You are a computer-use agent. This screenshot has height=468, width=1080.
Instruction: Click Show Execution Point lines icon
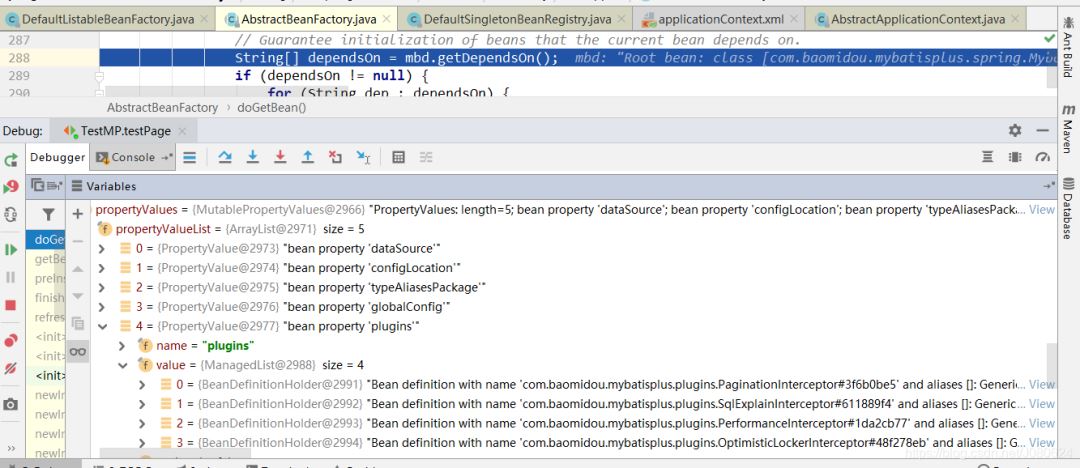(x=190, y=157)
